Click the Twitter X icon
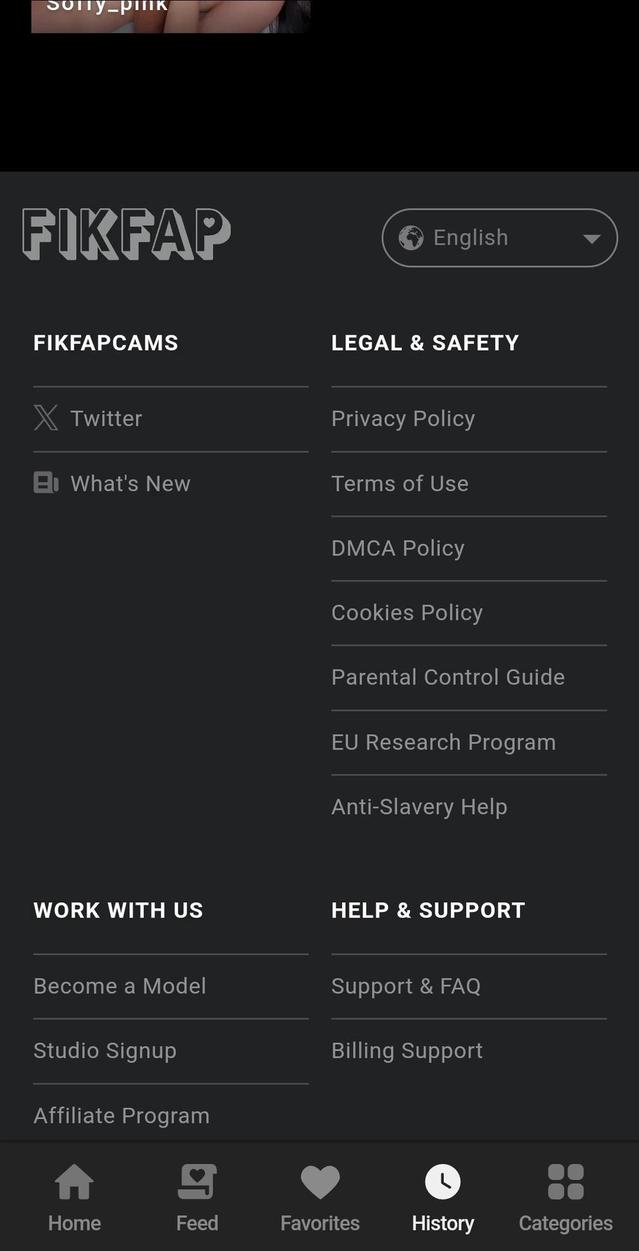 [x=46, y=418]
